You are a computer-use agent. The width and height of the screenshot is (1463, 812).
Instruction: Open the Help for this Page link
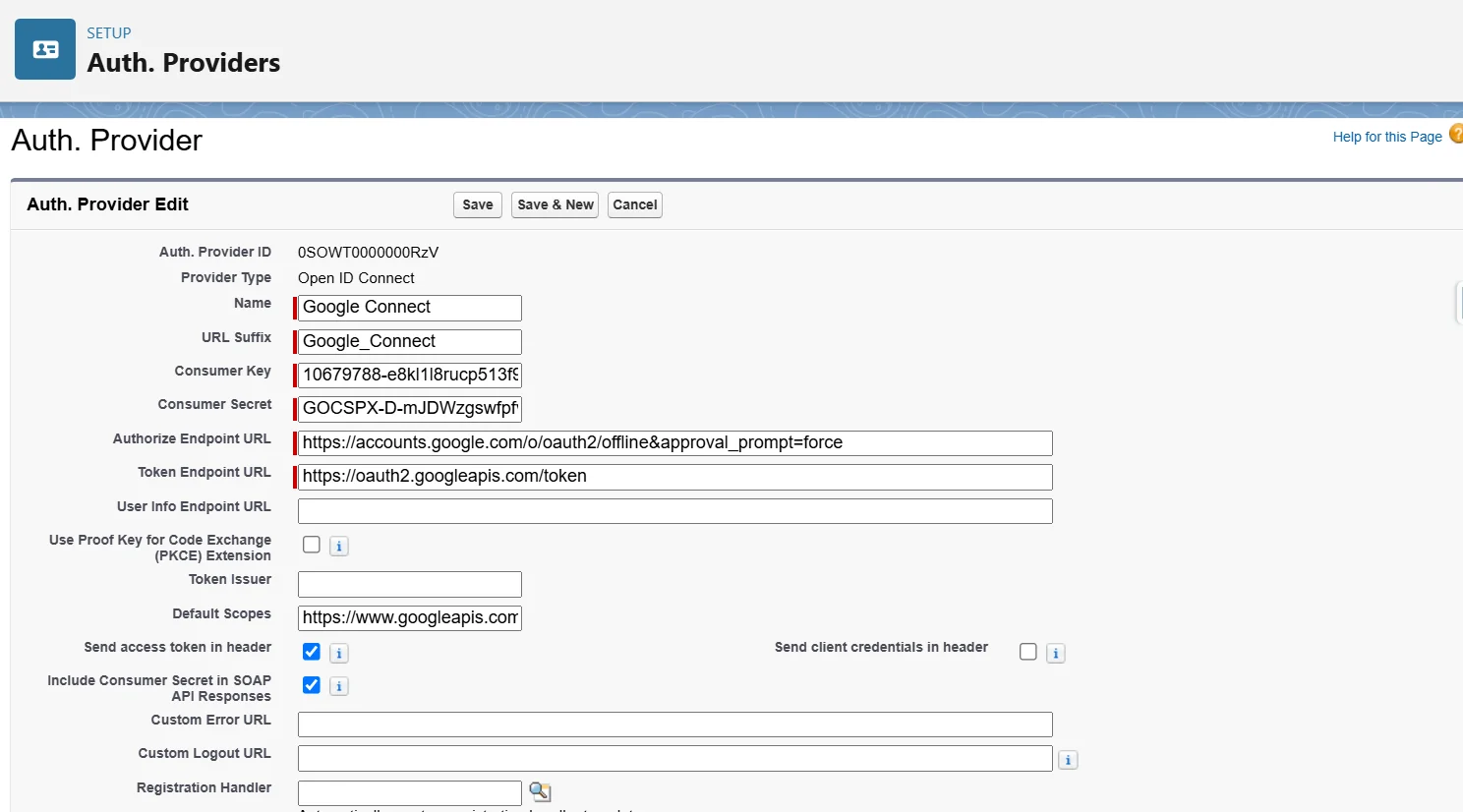tap(1386, 137)
